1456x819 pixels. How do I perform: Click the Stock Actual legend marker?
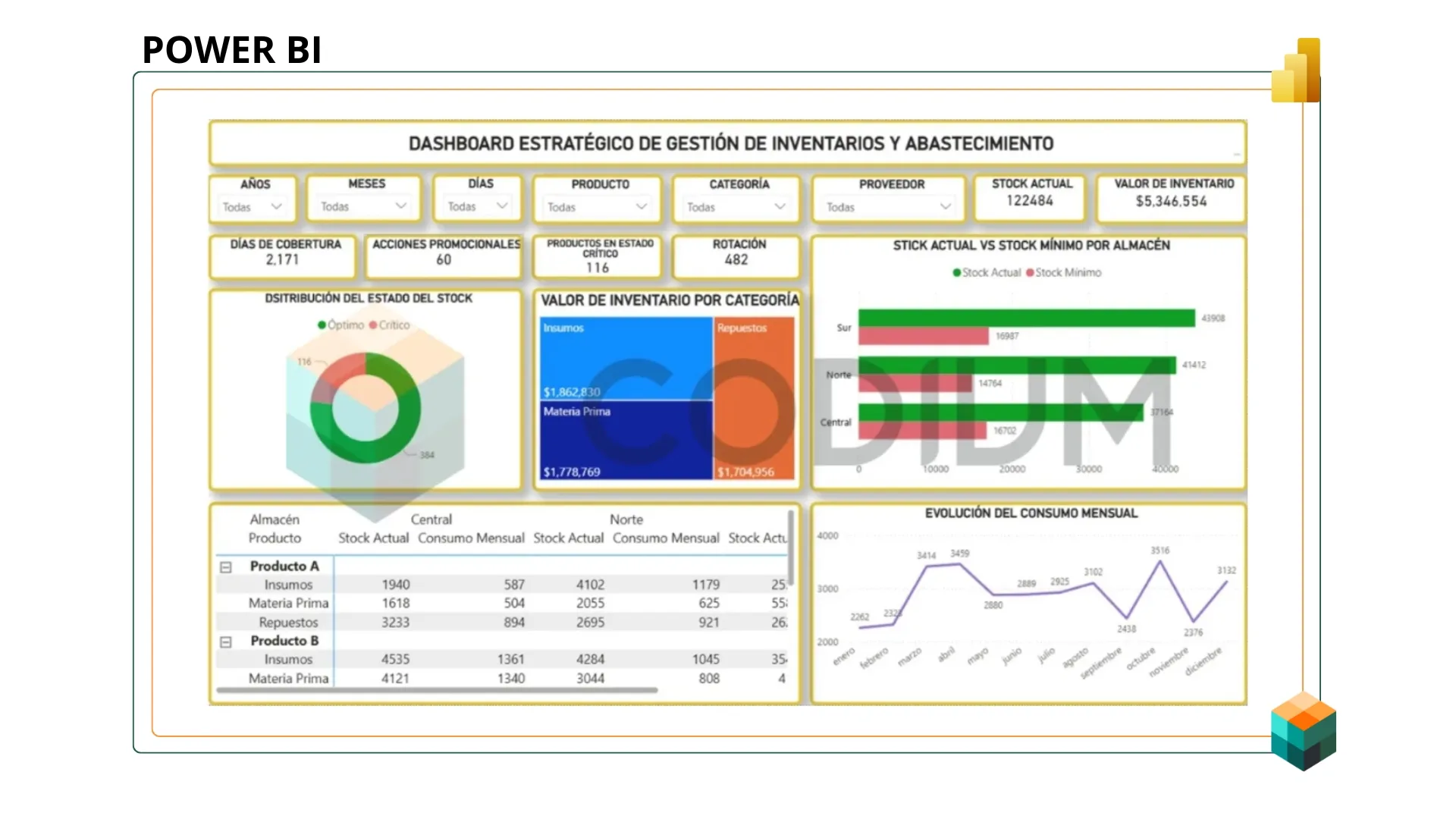click(x=957, y=273)
